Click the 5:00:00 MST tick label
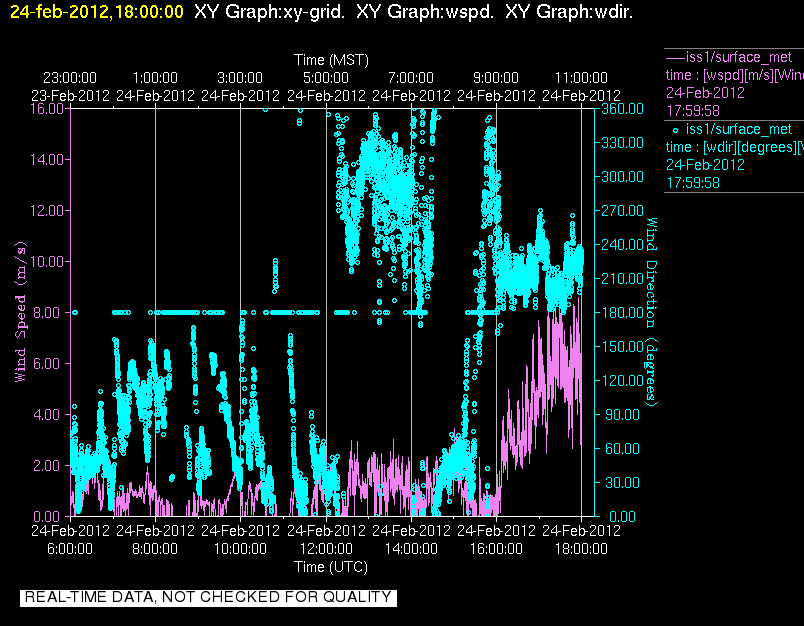Viewport: 804px width, 626px height. click(x=326, y=78)
